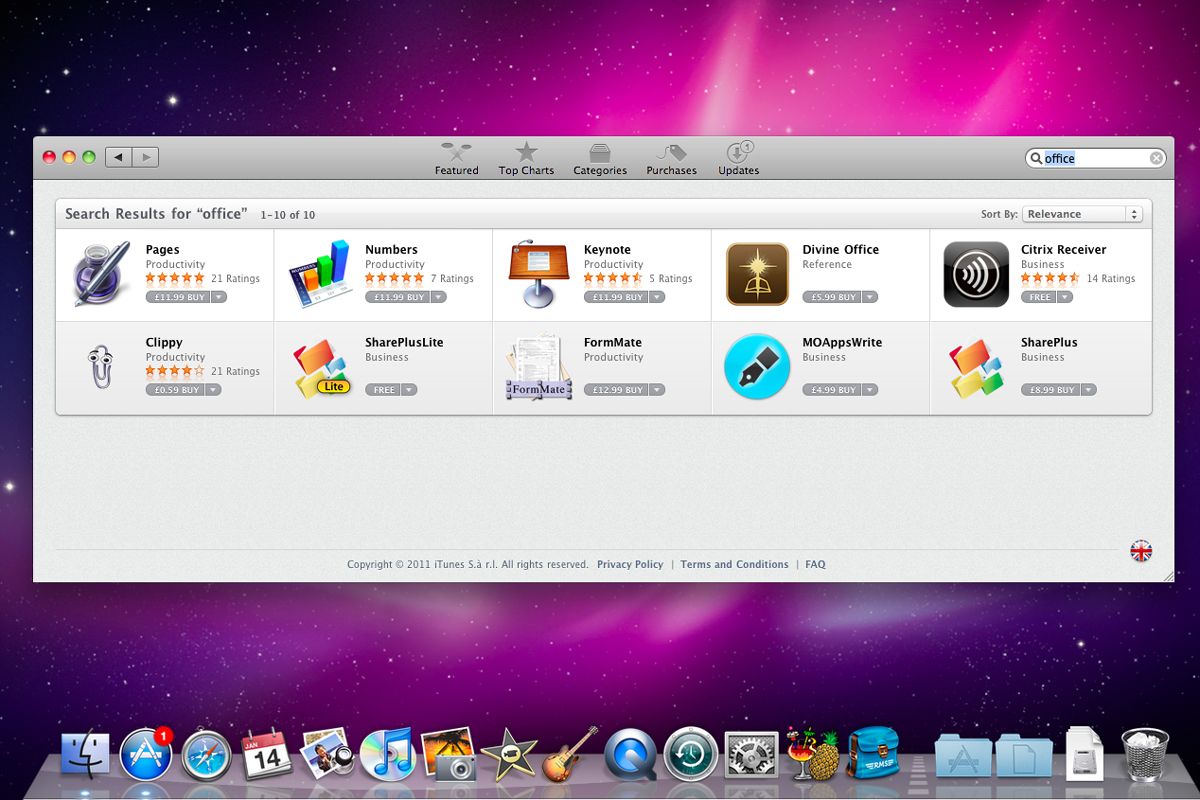Click the Clippy 21 Ratings stars
Viewport: 1200px width, 800px height.
point(175,371)
